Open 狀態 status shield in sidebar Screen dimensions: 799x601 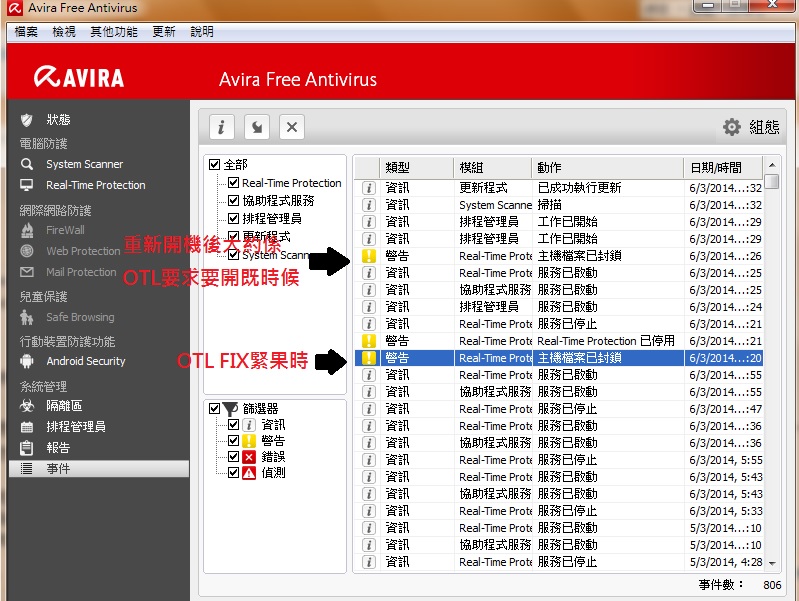26,120
